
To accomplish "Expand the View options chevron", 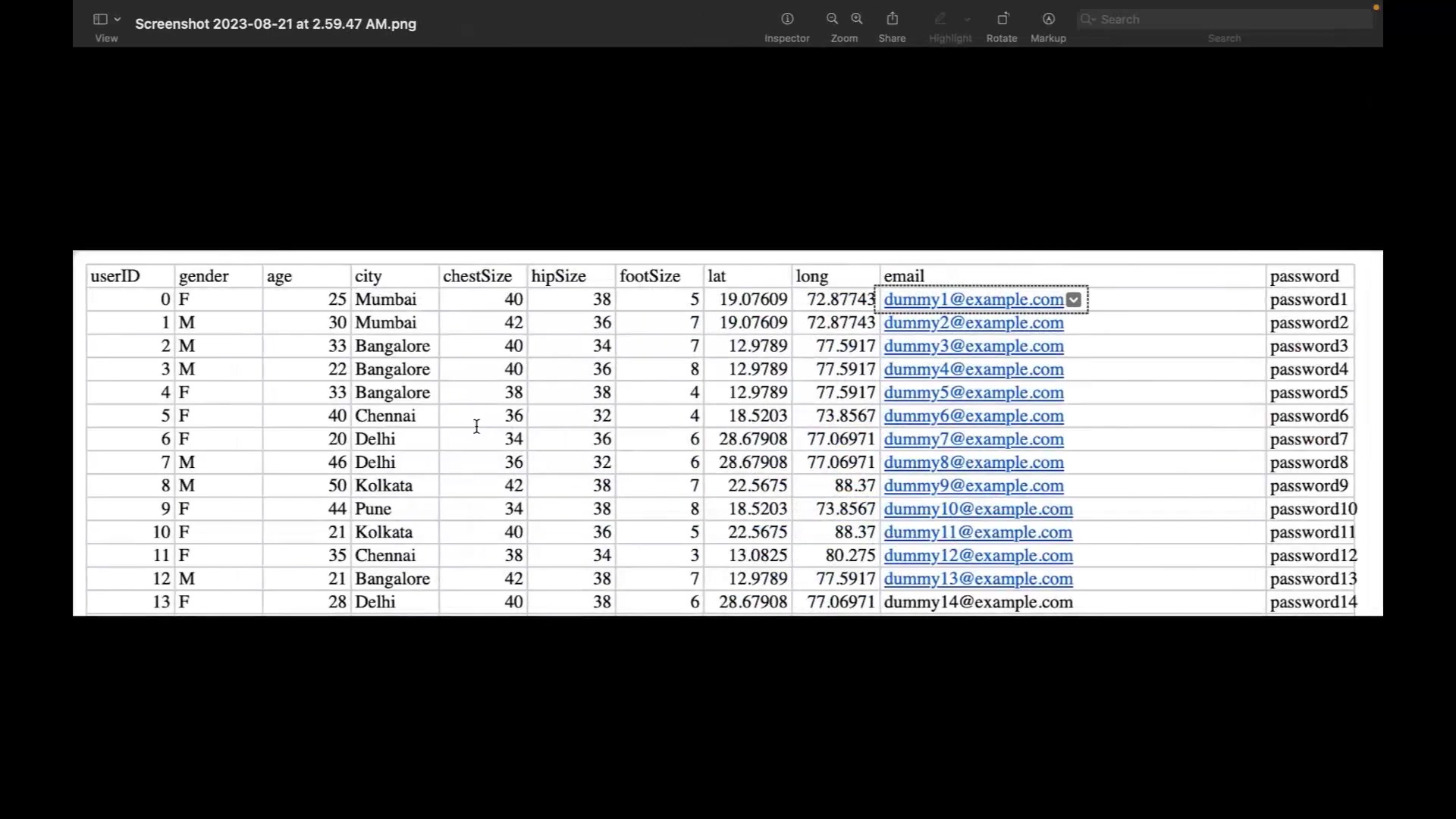I will tap(118, 19).
